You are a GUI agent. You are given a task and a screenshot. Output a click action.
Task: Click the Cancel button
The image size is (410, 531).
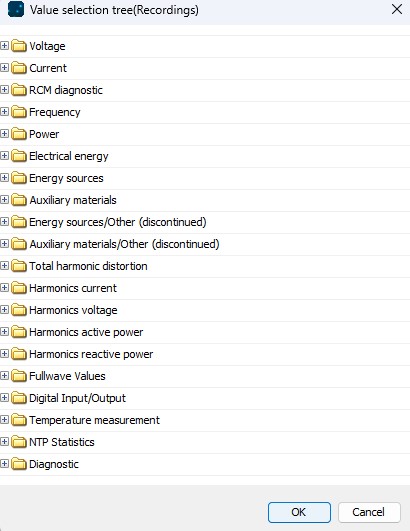tap(369, 512)
